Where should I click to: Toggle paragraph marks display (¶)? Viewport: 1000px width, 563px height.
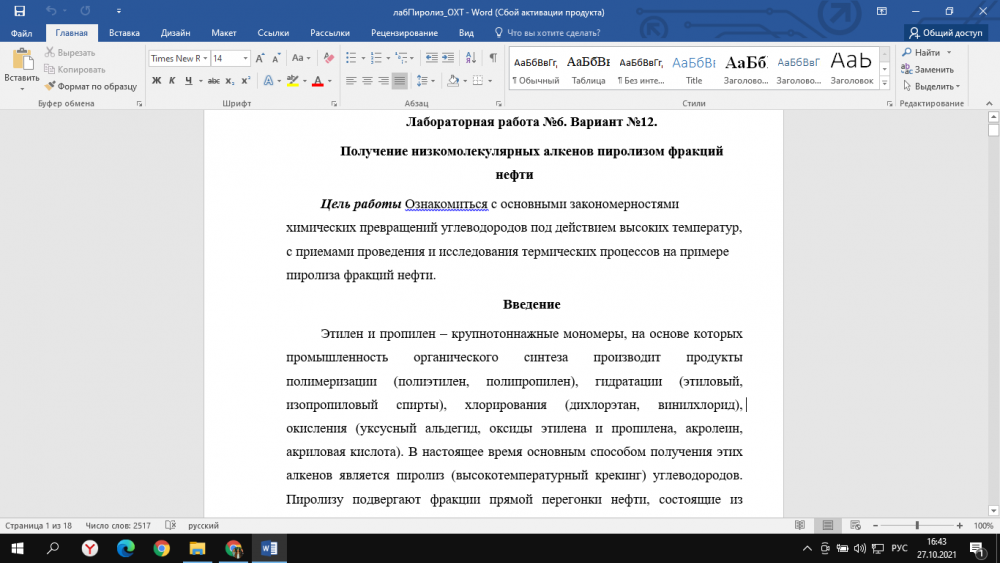[x=494, y=58]
